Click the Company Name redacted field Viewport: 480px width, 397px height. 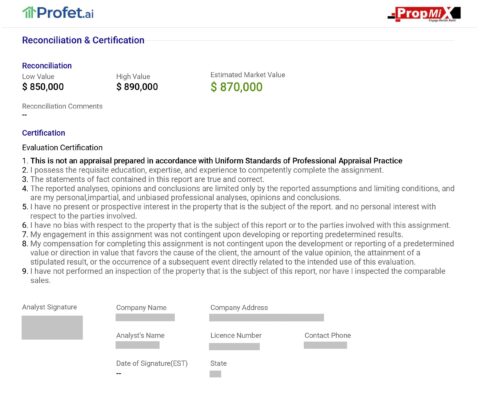[x=145, y=317]
